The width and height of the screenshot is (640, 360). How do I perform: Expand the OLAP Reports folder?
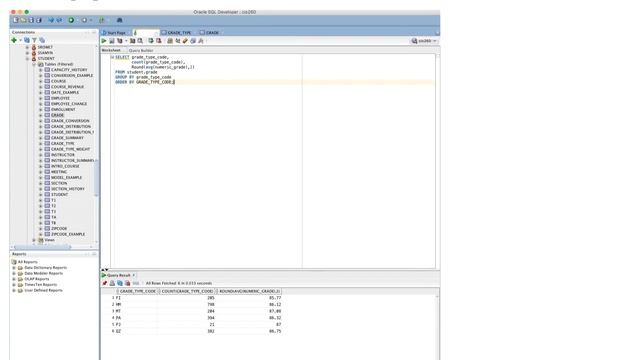tap(14, 279)
